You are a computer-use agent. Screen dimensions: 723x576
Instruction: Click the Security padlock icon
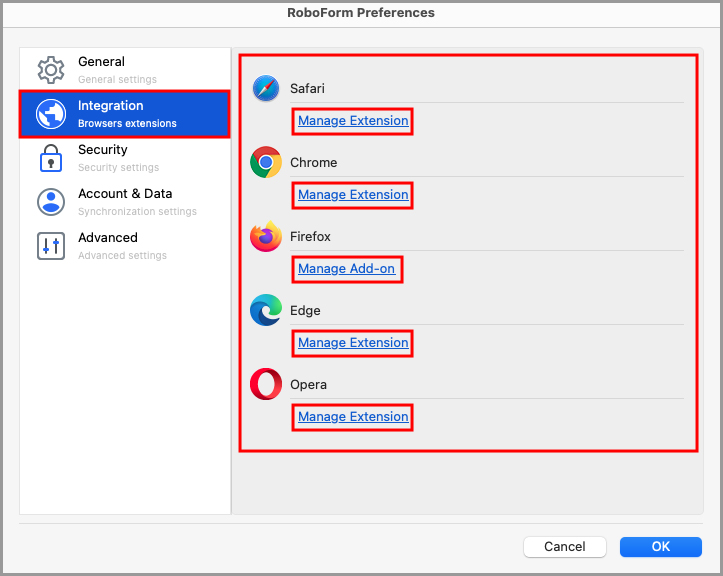tap(51, 158)
